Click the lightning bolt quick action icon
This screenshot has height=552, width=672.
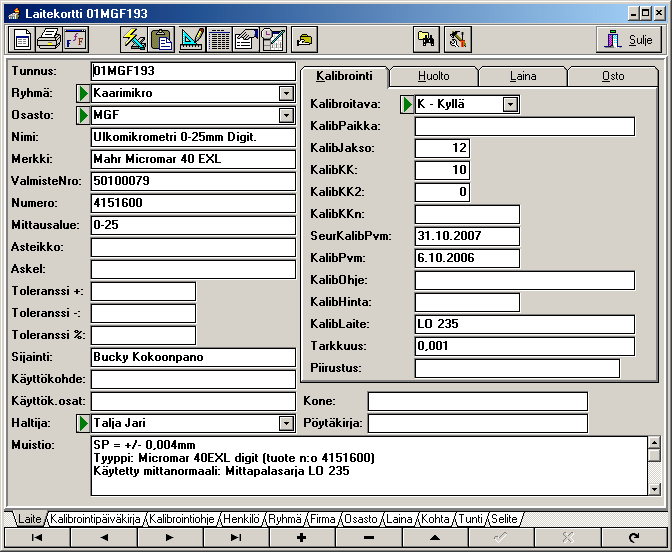coord(134,39)
